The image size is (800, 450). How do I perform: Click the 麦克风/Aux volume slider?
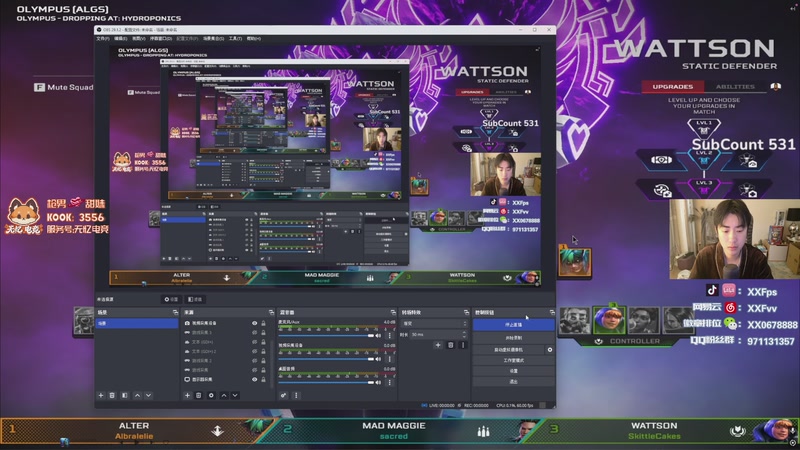[326, 336]
